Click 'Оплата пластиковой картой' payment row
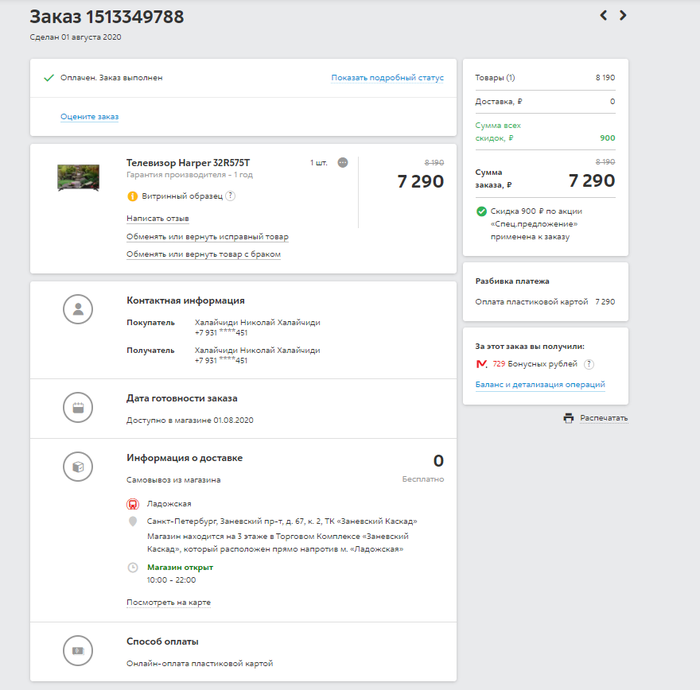This screenshot has height=690, width=700. pos(545,302)
